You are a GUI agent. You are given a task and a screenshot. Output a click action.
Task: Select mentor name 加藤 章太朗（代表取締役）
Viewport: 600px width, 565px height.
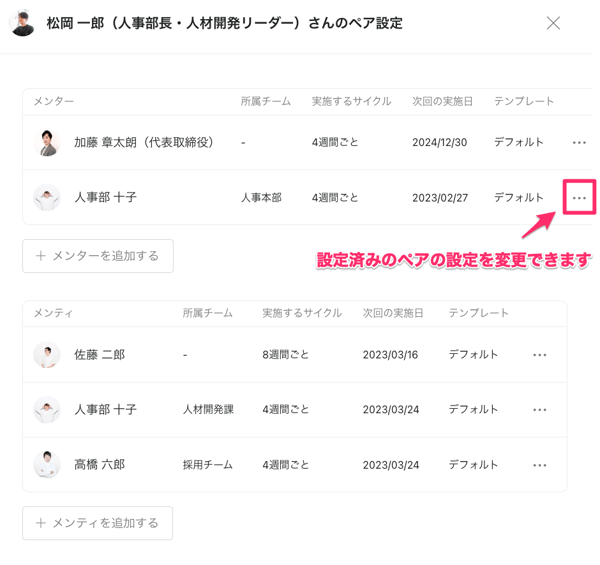(x=145, y=143)
